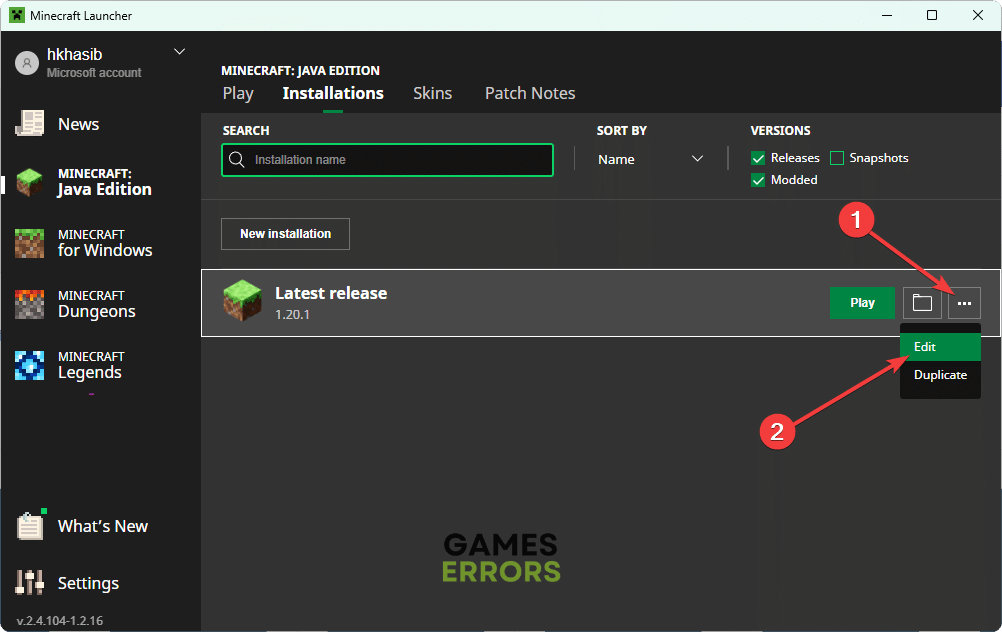The image size is (1002, 632).
Task: Uncheck the Releases checkbox
Action: [758, 158]
